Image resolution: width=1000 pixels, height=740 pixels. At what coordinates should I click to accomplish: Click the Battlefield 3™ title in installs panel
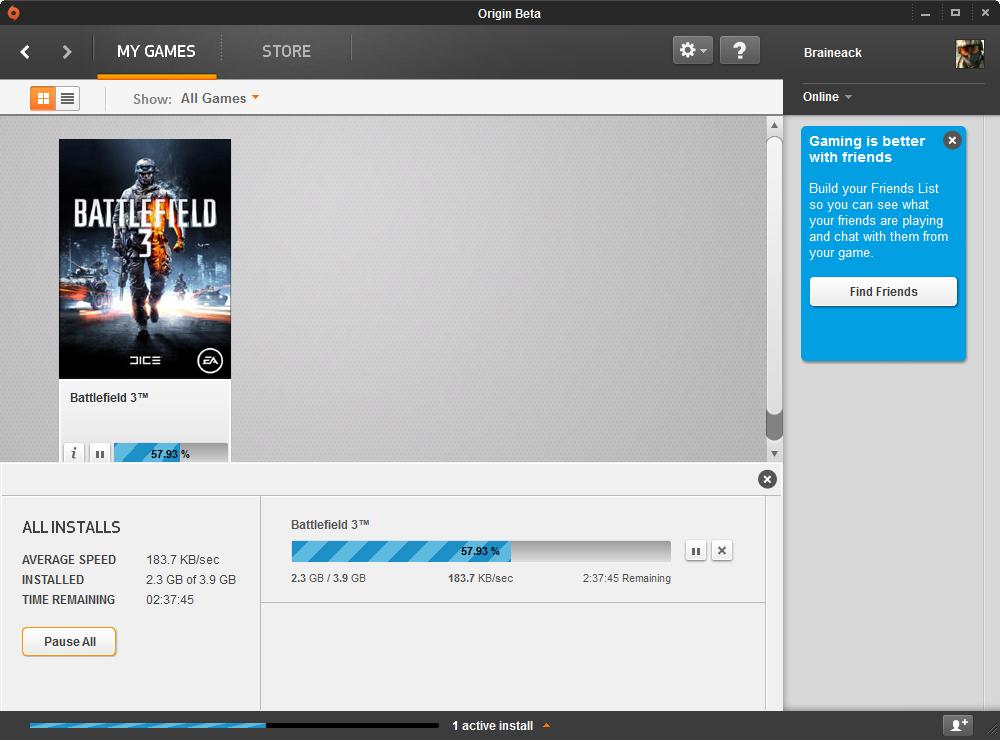pos(330,524)
